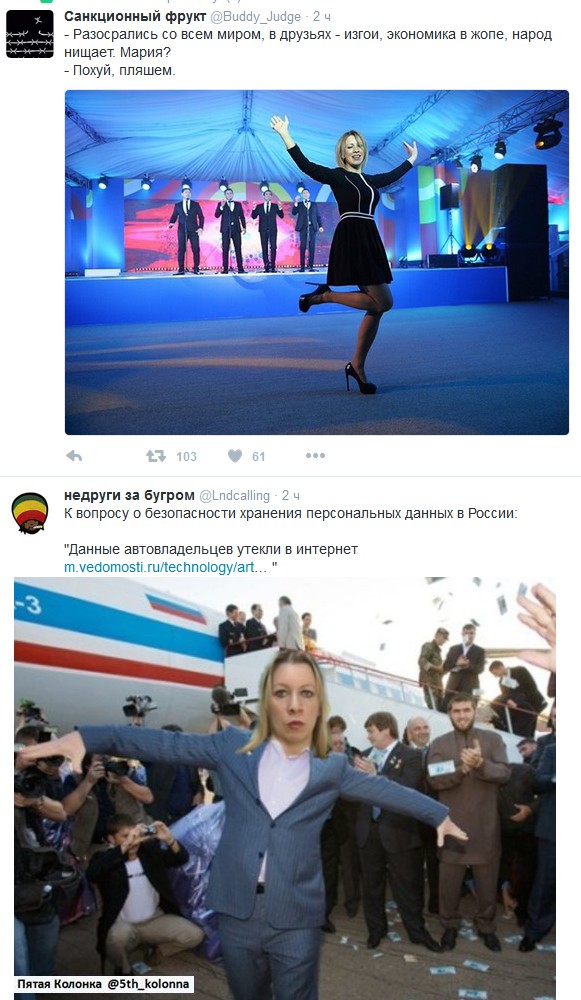Open the Санкционный фрукт profile avatar
Screen dimensions: 581x1000
coord(30,34)
